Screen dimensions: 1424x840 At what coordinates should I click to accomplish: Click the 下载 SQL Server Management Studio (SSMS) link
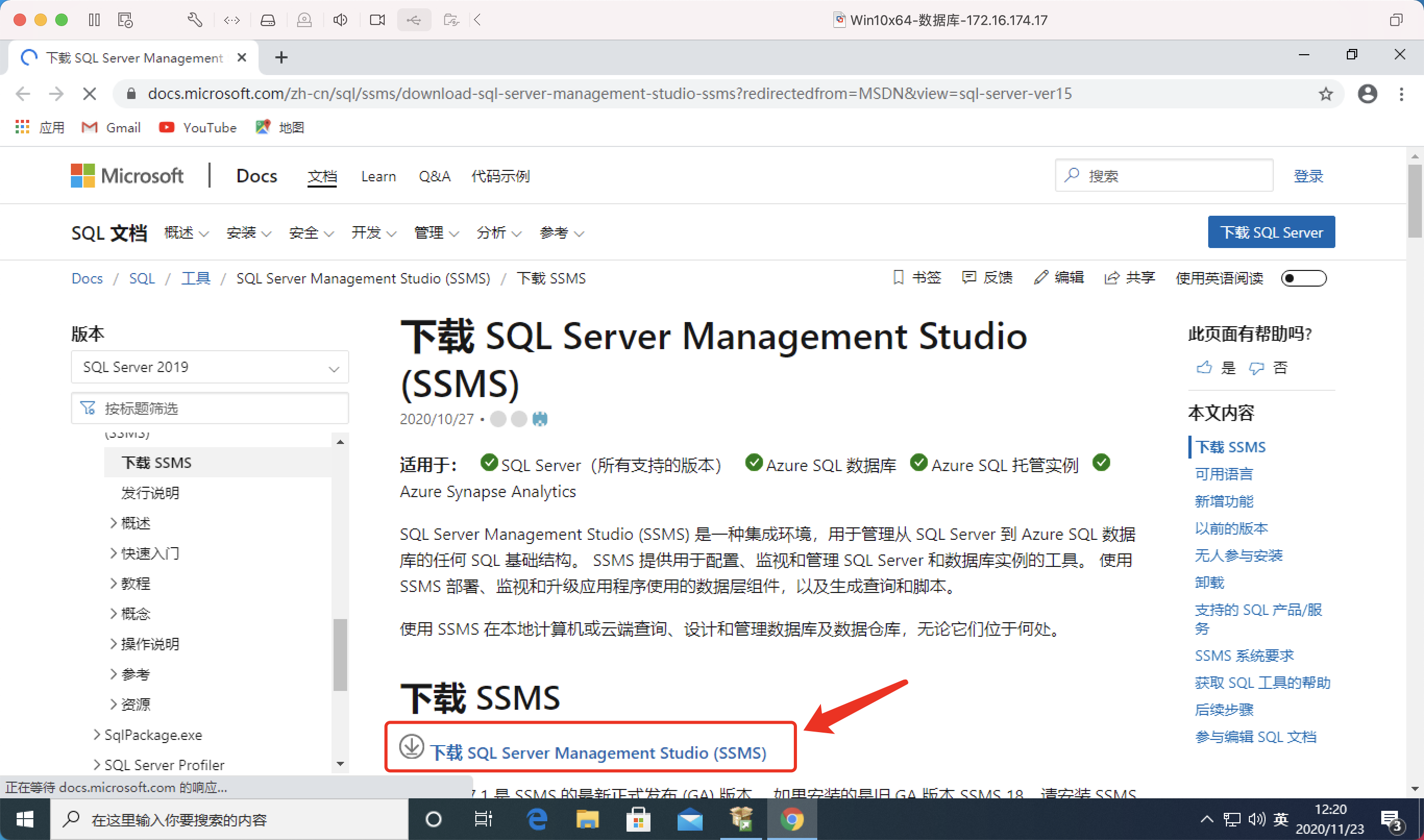click(597, 752)
